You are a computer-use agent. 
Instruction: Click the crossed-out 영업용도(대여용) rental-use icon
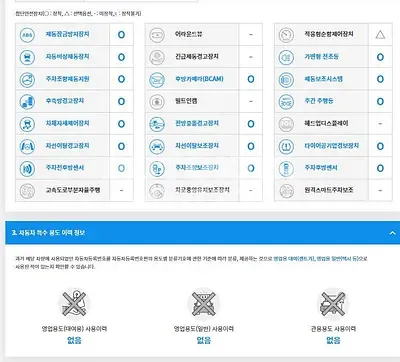tap(74, 304)
